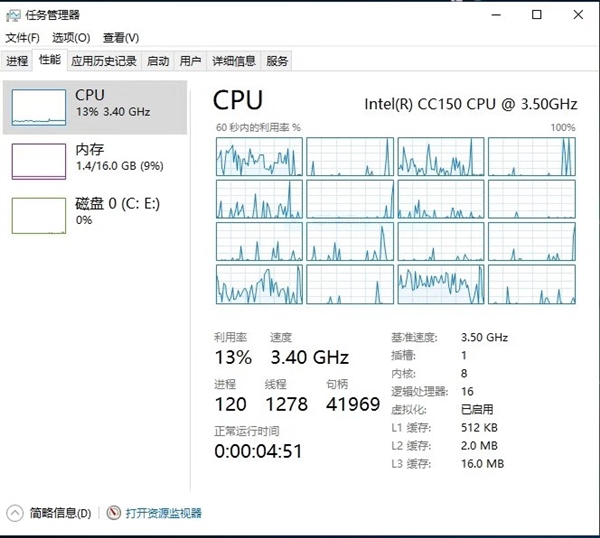600x538 pixels.
Task: Select the disk 0 (磁盘 0) mini graph
Action: (x=39, y=214)
